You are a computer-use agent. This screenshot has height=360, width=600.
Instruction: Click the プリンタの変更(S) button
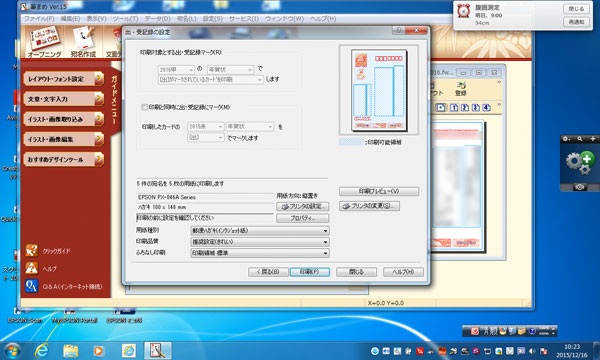[369, 206]
